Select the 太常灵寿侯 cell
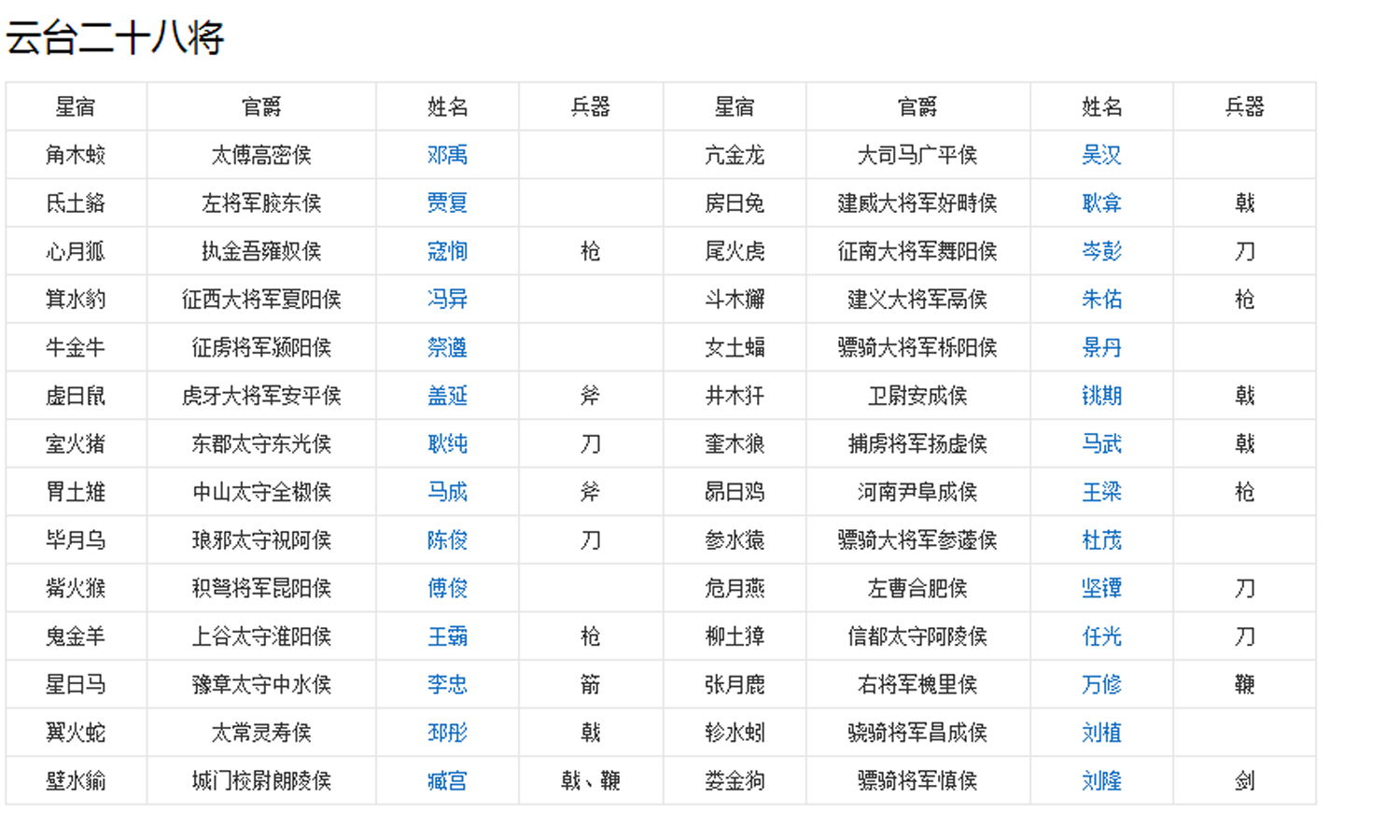Screen dimensions: 1400x840 (261, 733)
